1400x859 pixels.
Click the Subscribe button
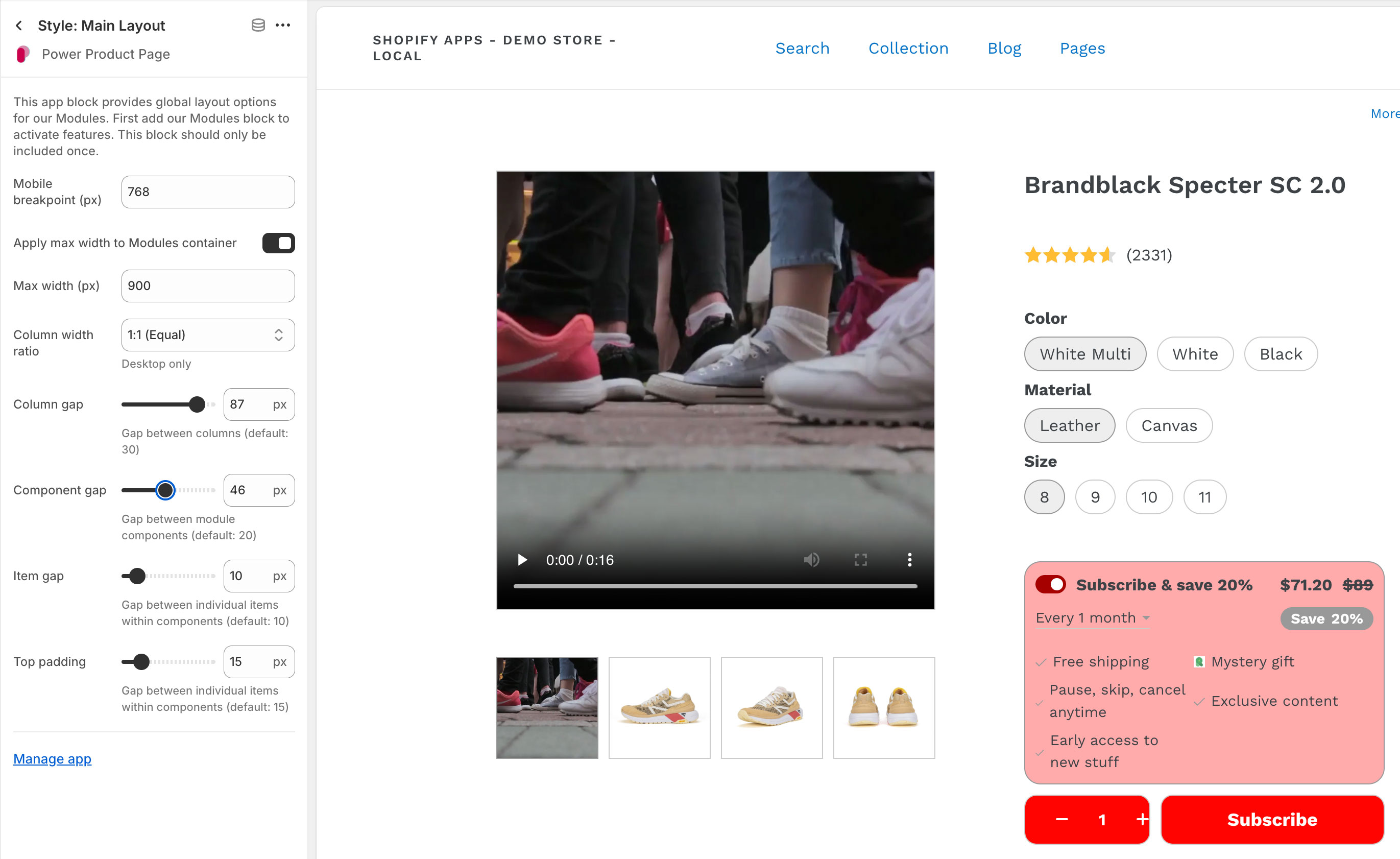[1272, 819]
